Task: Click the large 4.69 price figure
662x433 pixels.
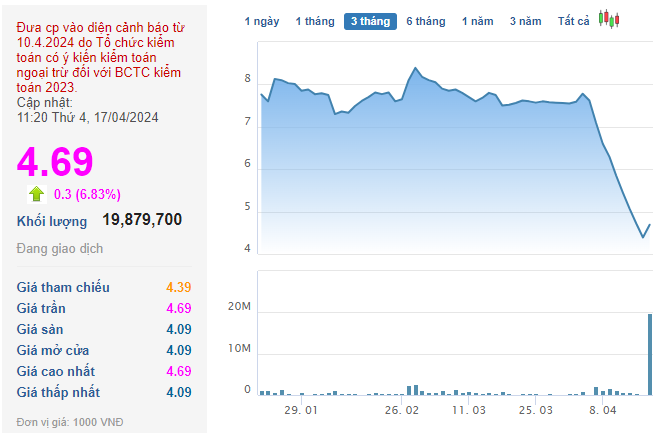Action: coord(55,161)
